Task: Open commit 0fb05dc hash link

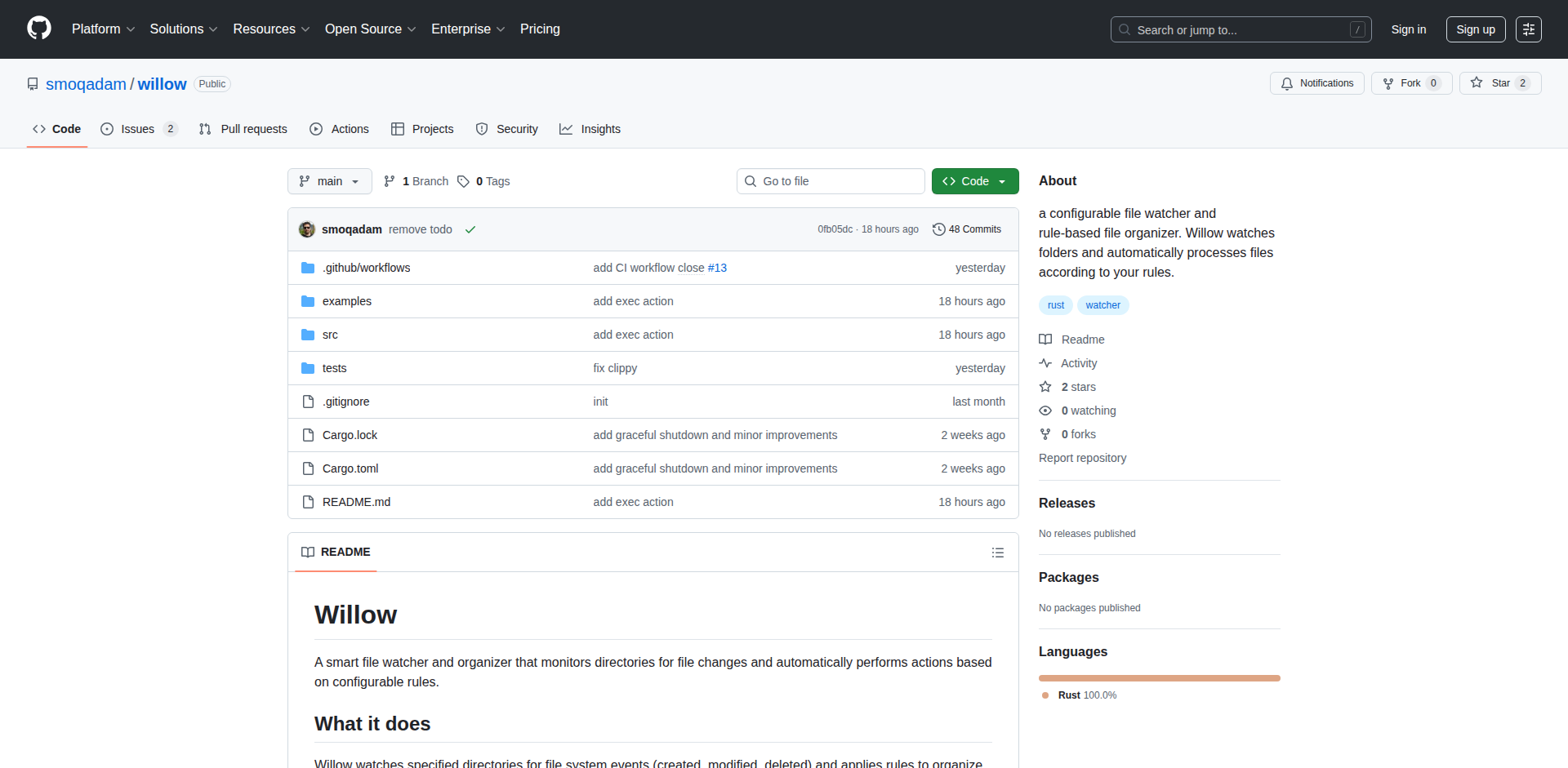Action: [x=835, y=229]
